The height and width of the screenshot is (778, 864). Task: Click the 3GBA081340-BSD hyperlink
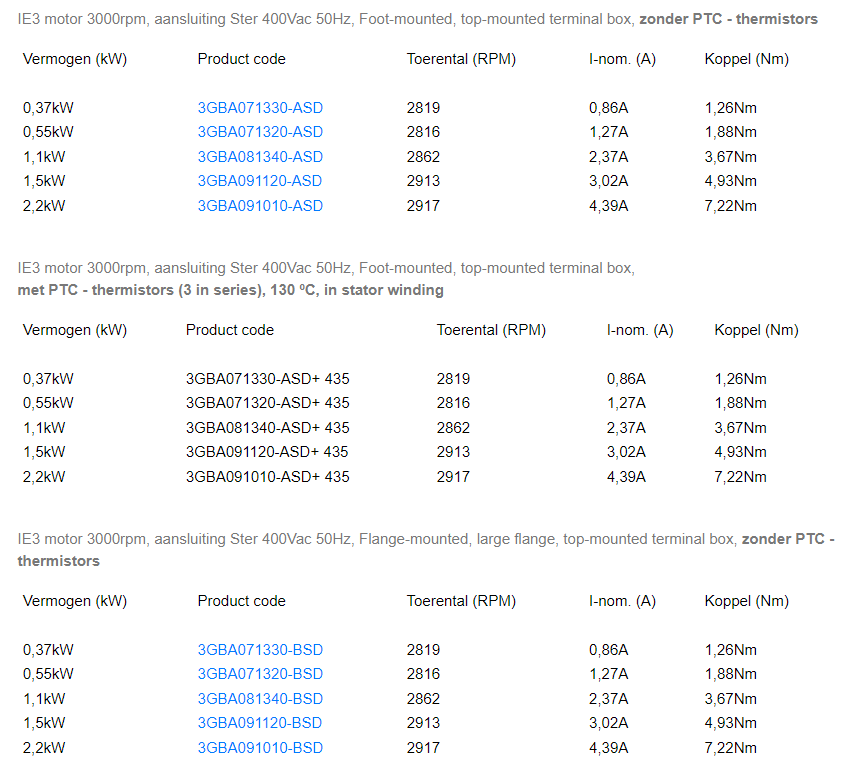pyautogui.click(x=260, y=699)
